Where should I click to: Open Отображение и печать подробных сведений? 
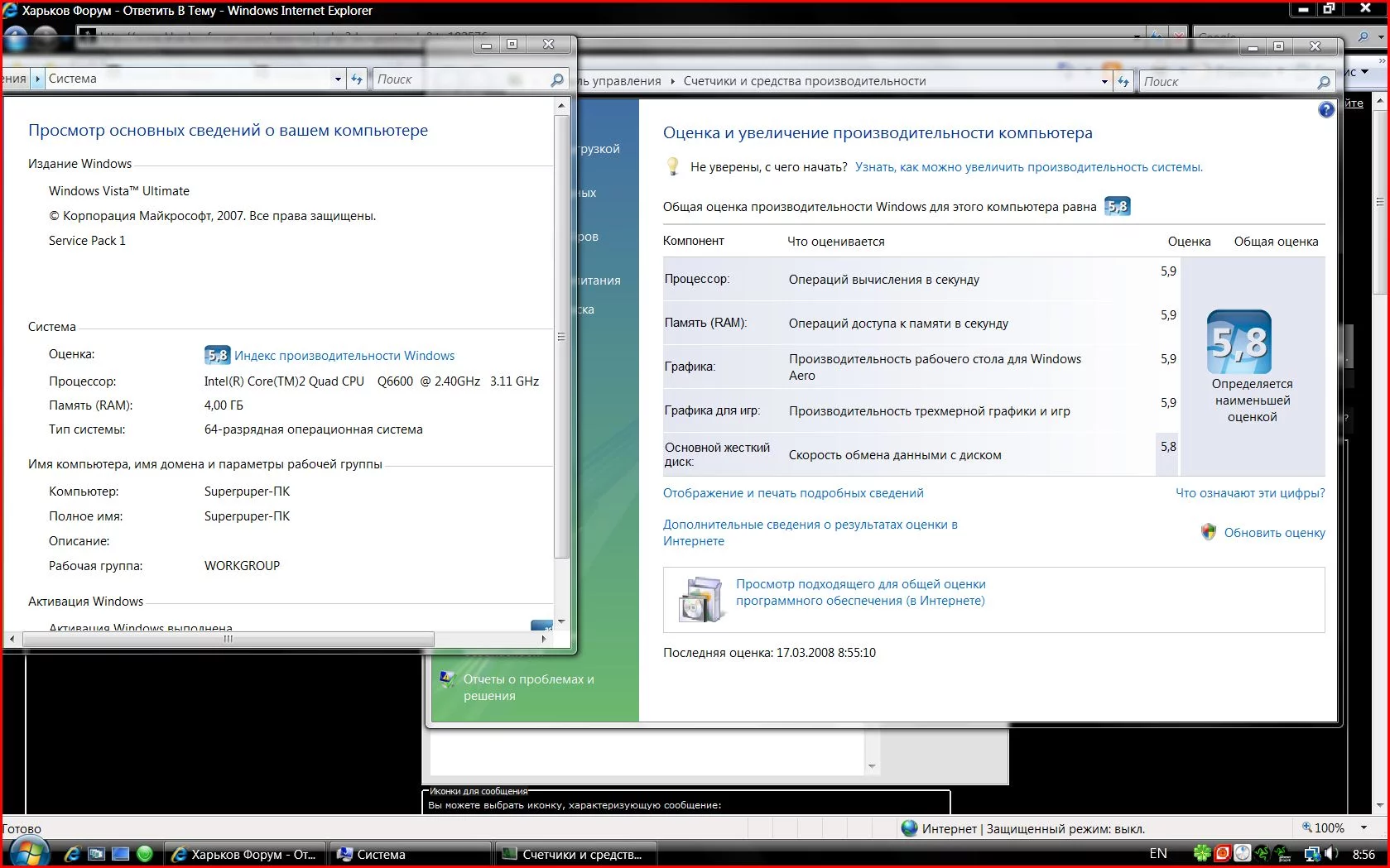coord(793,493)
